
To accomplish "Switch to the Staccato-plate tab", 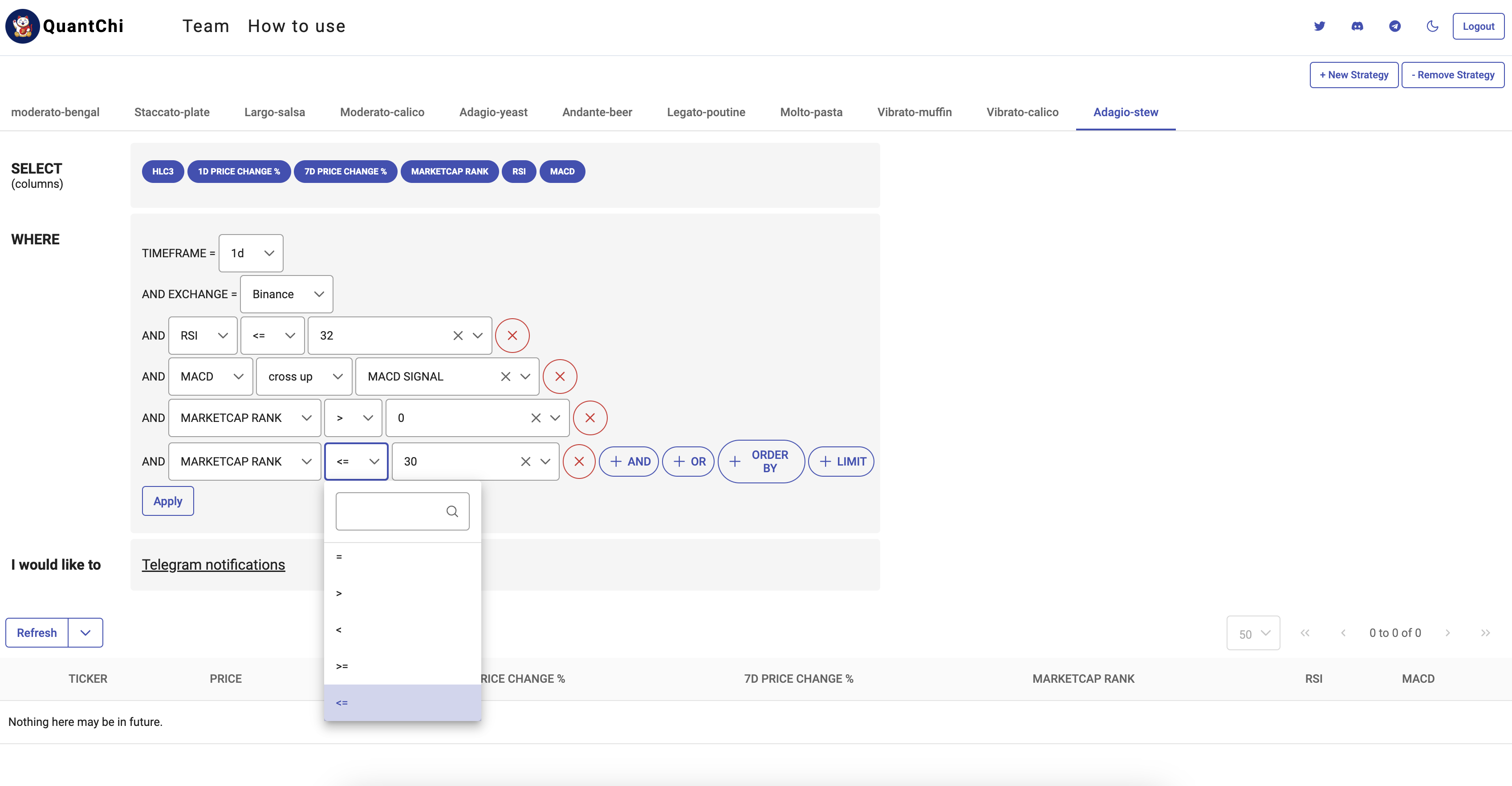I will (172, 112).
